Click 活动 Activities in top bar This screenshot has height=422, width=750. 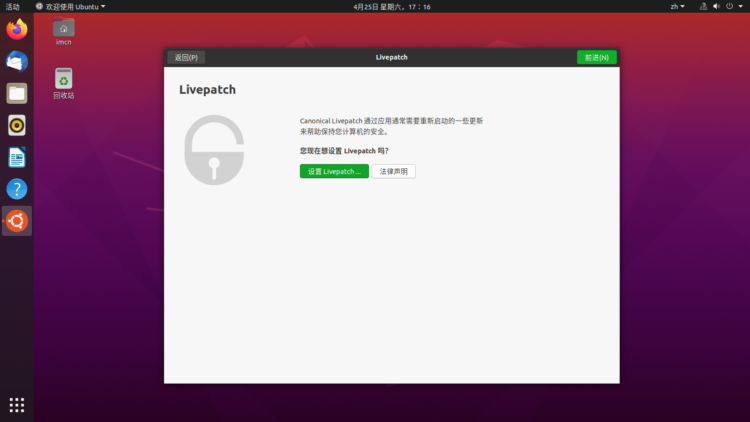tap(11, 6)
